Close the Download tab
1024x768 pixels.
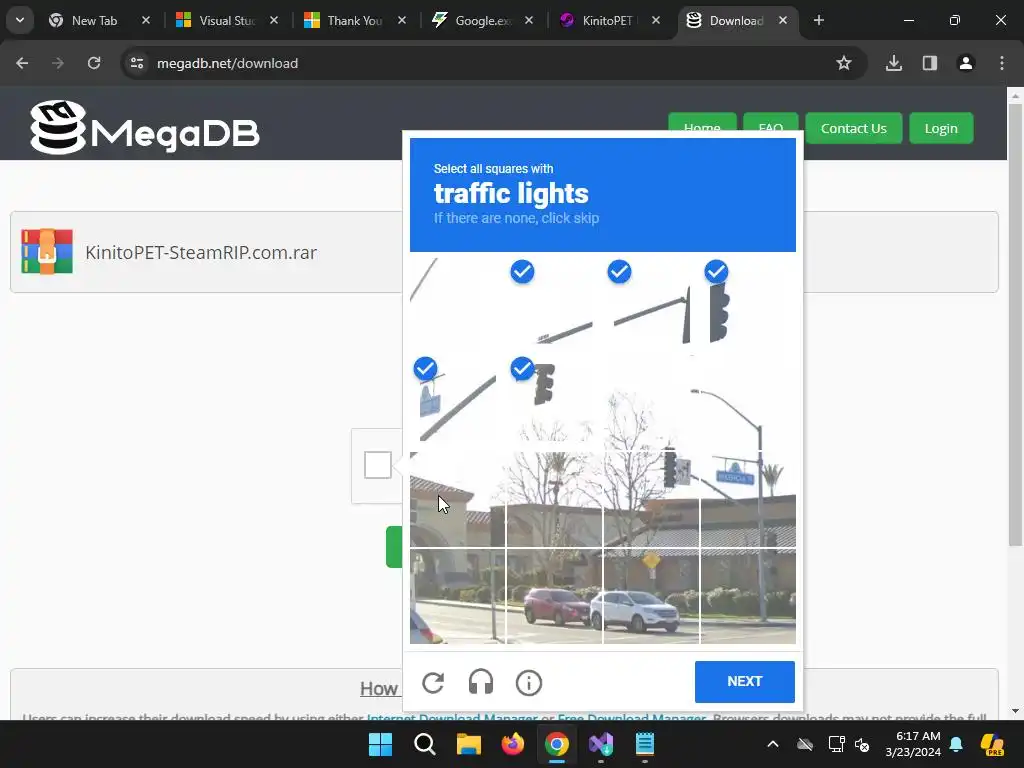pyautogui.click(x=783, y=20)
